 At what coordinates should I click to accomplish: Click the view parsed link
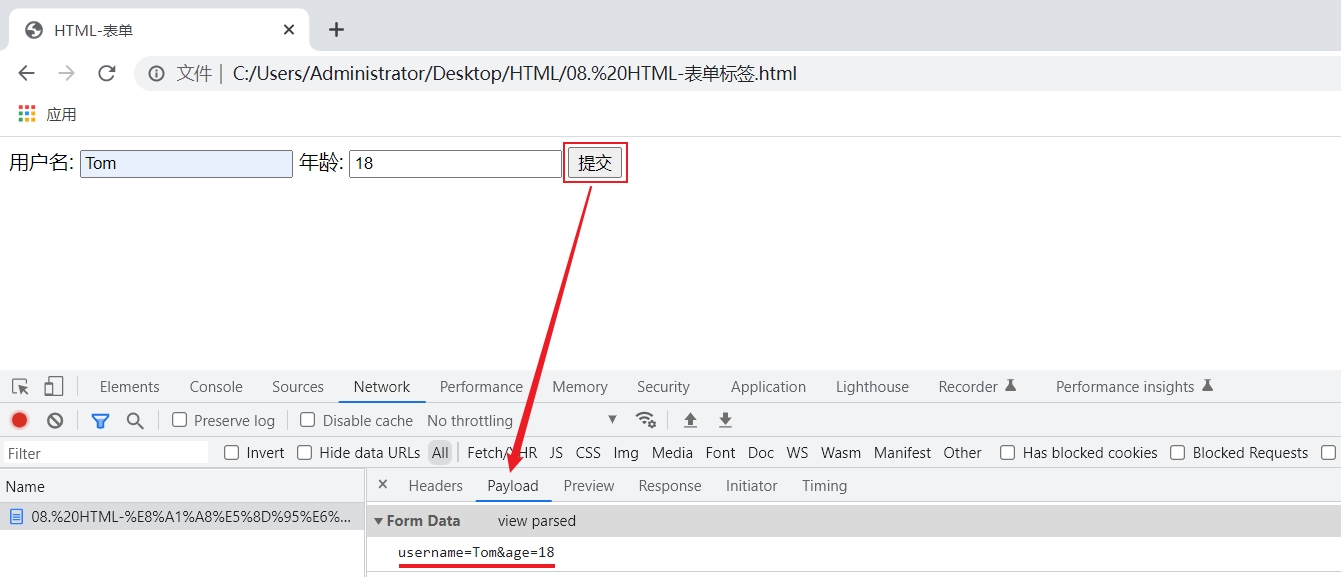536,521
